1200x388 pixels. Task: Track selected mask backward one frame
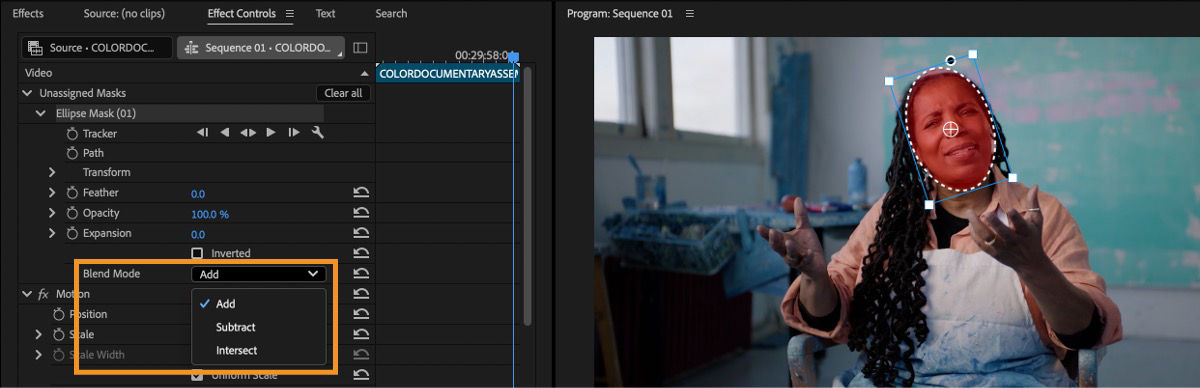click(203, 133)
